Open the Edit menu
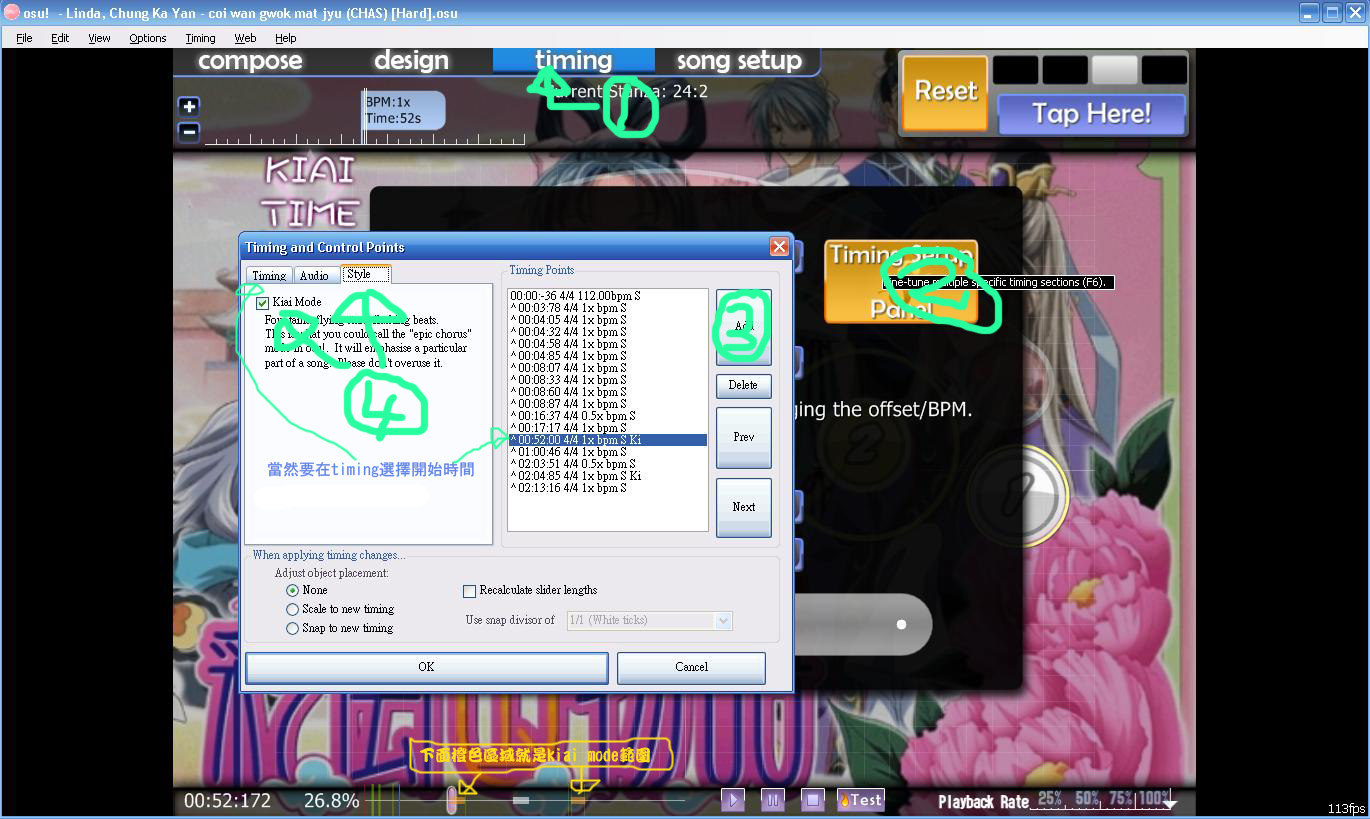1370x819 pixels. [60, 38]
